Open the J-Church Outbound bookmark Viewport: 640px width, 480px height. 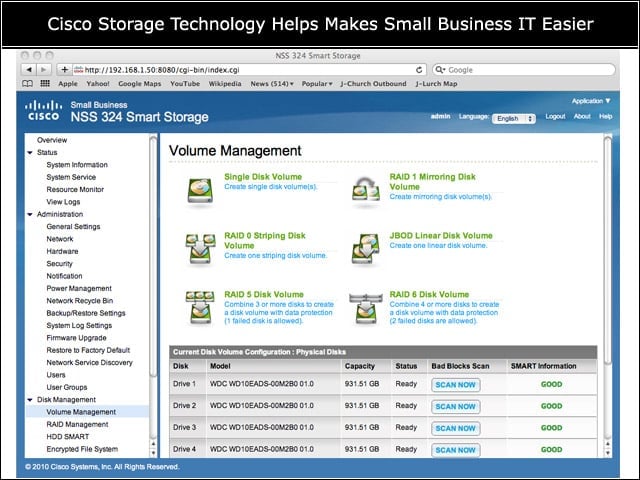pyautogui.click(x=373, y=84)
